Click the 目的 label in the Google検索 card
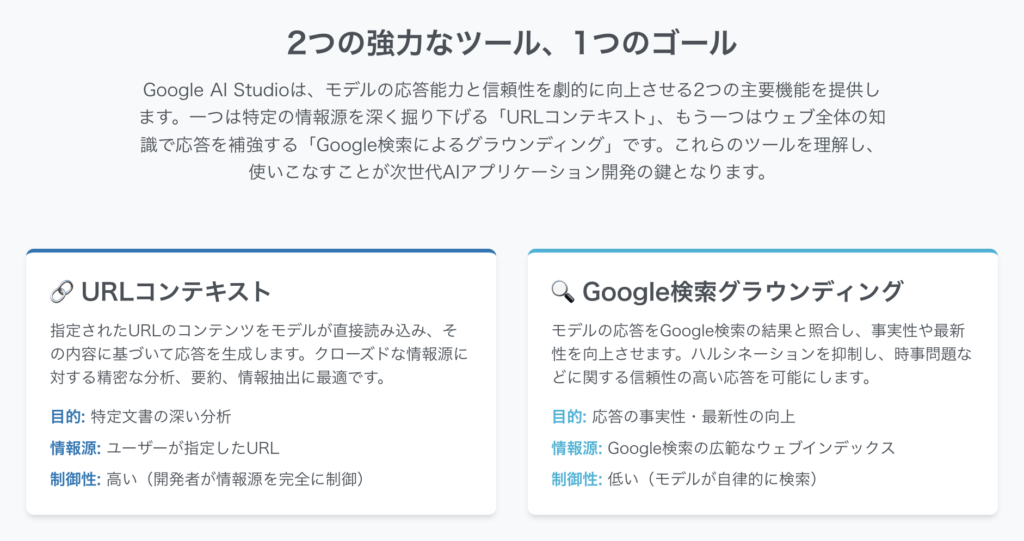The width and height of the screenshot is (1024, 541). pyautogui.click(x=569, y=416)
